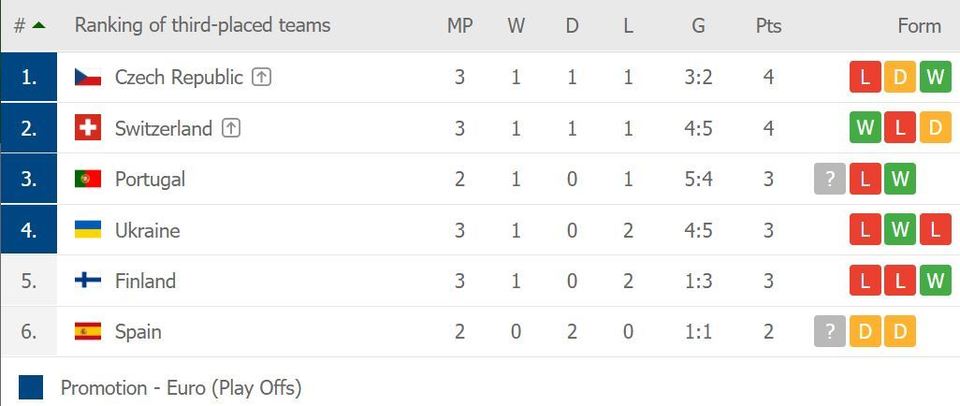The height and width of the screenshot is (406, 960).
Task: Click the Czech Republic flag icon
Action: (88, 77)
